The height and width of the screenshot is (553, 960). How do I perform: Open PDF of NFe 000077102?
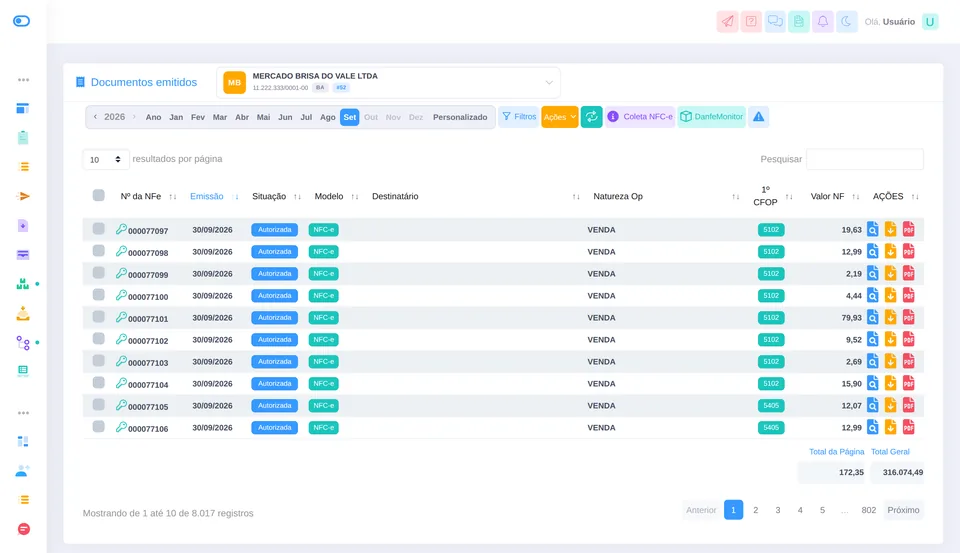[909, 339]
